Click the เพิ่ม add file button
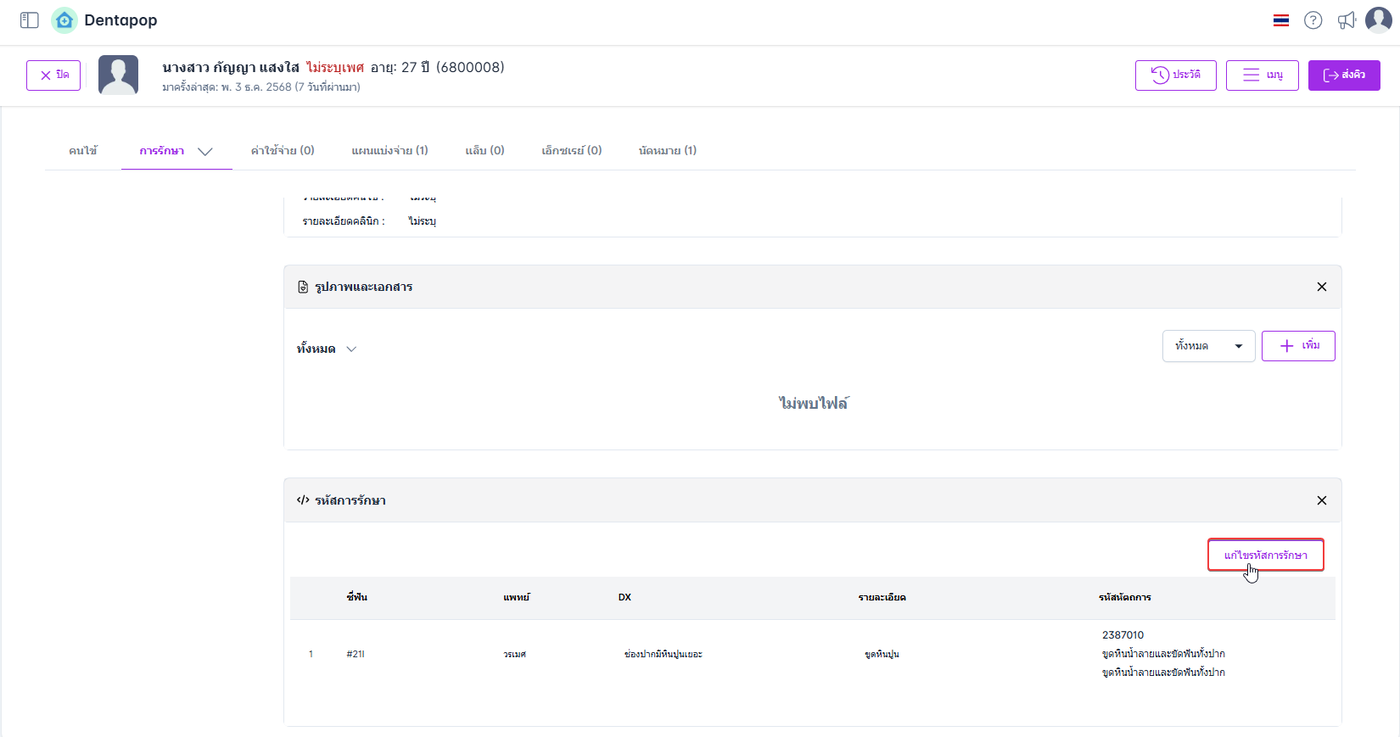Image resolution: width=1400 pixels, height=737 pixels. coord(1298,346)
